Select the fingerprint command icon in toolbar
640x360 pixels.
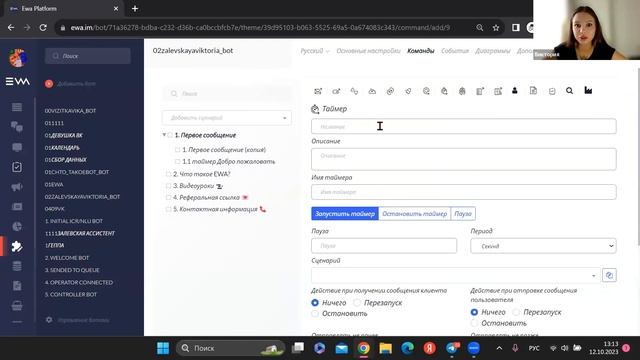point(462,91)
